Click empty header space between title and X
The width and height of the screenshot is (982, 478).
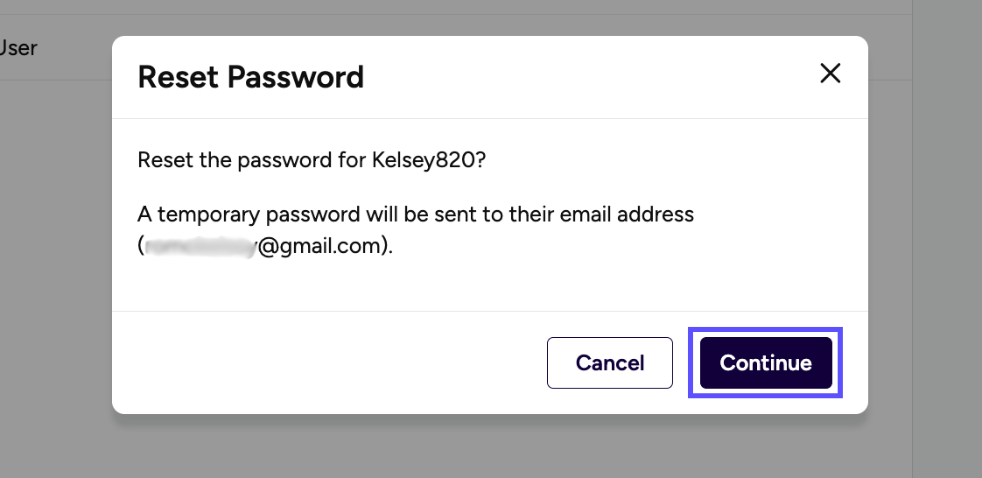[590, 77]
